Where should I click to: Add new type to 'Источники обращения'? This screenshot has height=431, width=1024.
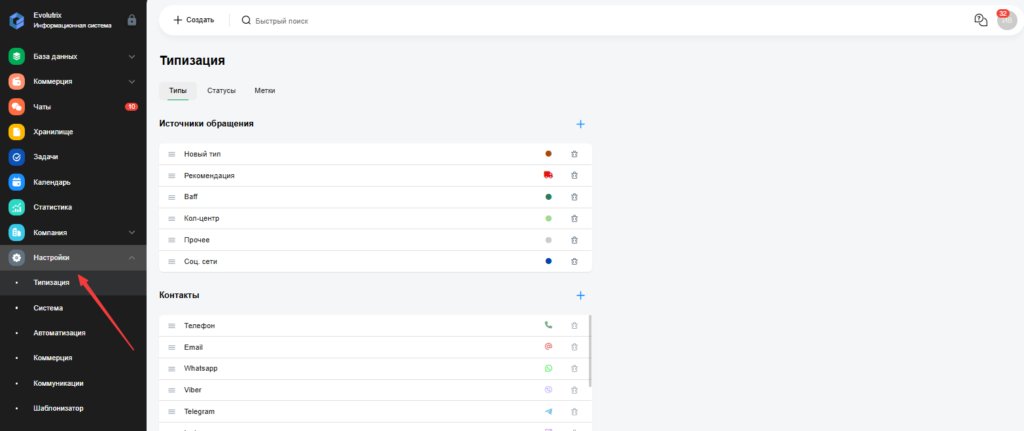(x=581, y=124)
